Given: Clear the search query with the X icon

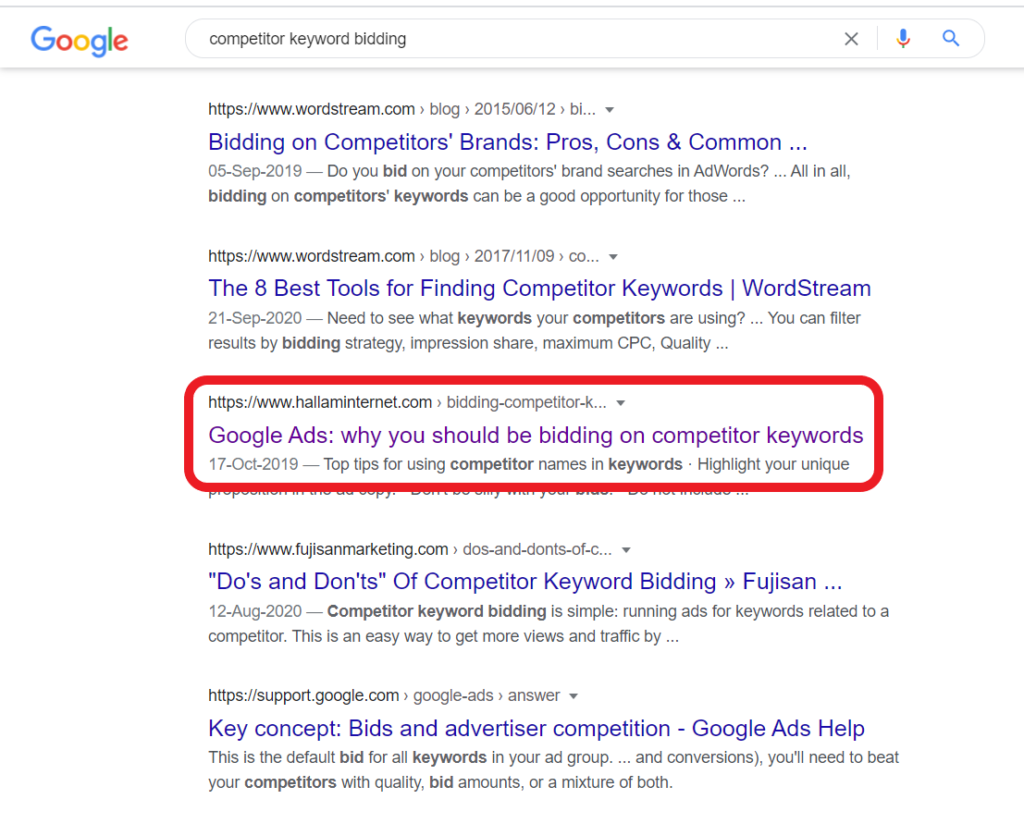Looking at the screenshot, I should [851, 38].
